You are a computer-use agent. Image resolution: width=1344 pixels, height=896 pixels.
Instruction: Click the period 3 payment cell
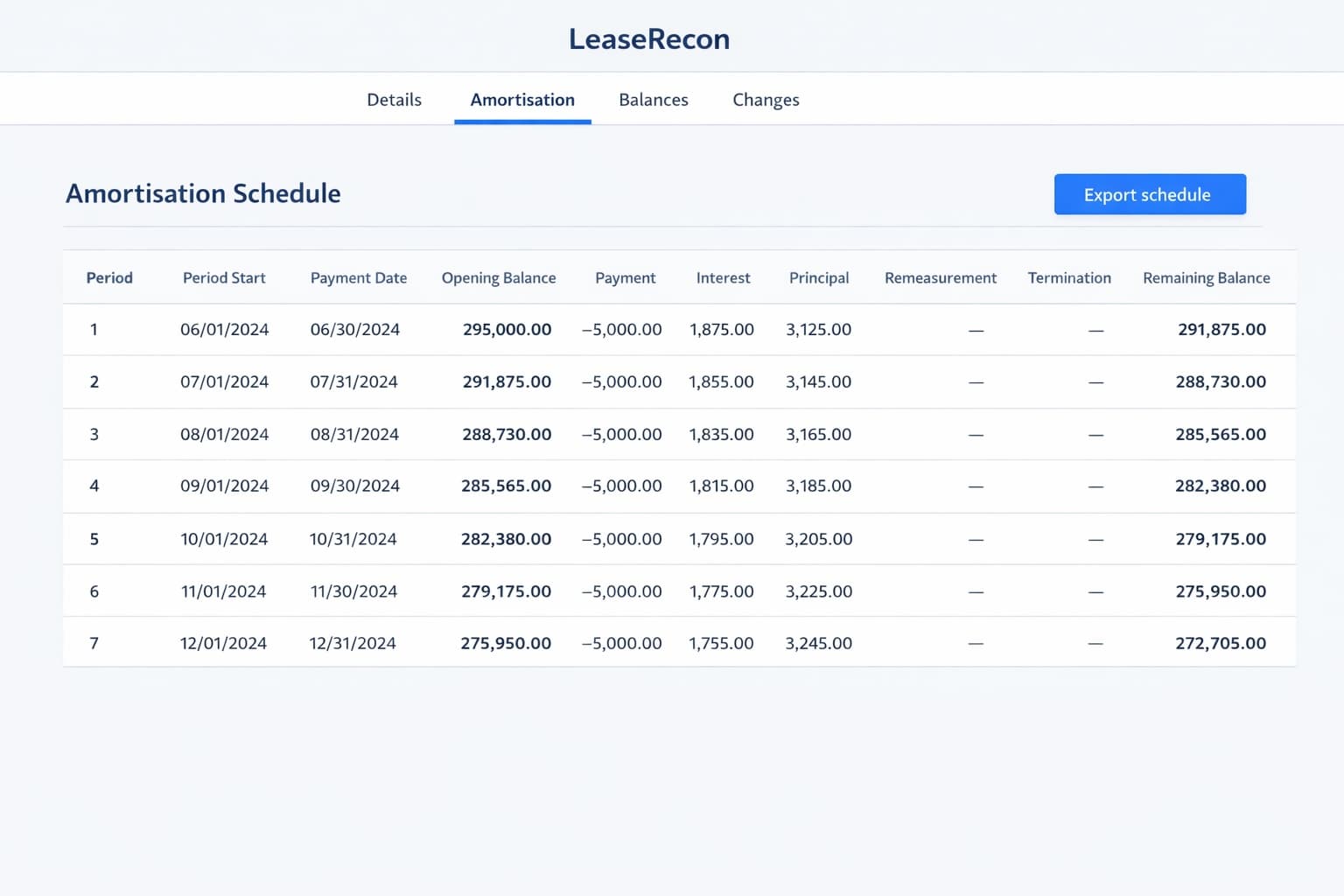[622, 434]
